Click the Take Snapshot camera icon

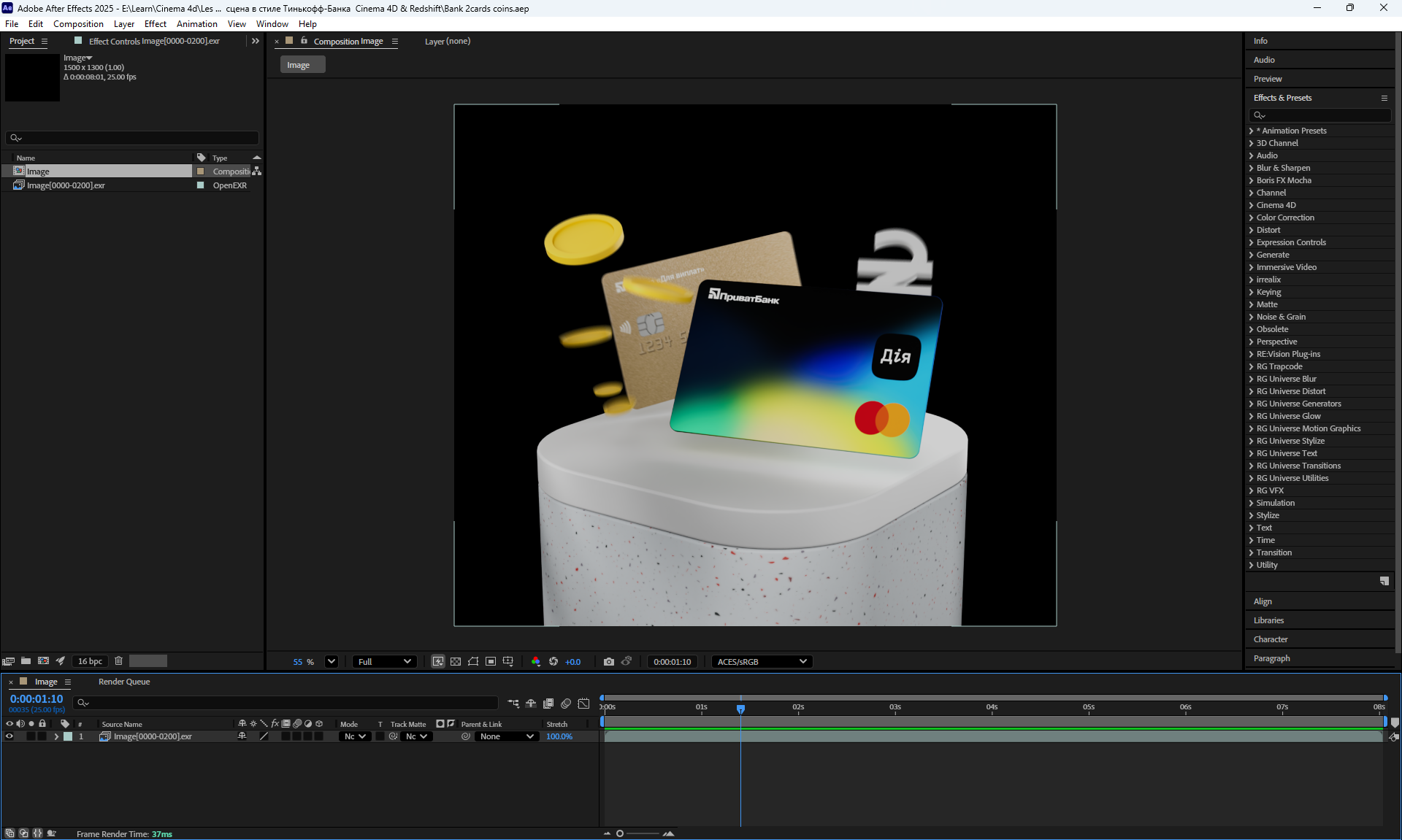click(x=609, y=662)
